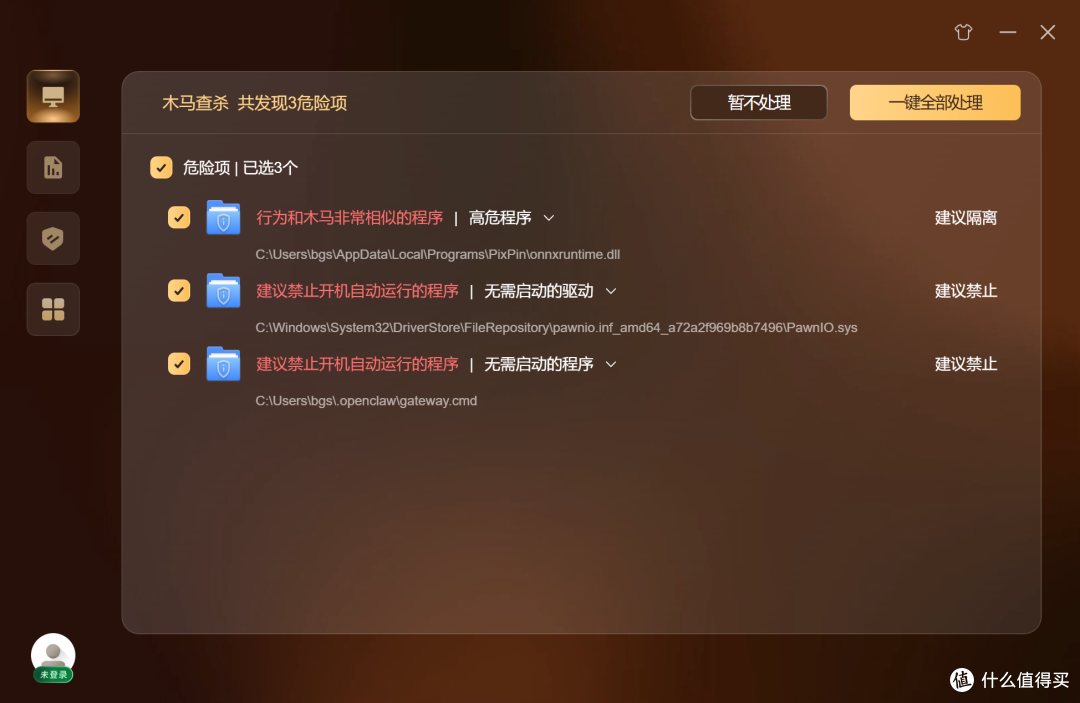Screen dimensions: 1080x703
Task: Open the shield protection sidebar icon
Action: click(x=53, y=239)
